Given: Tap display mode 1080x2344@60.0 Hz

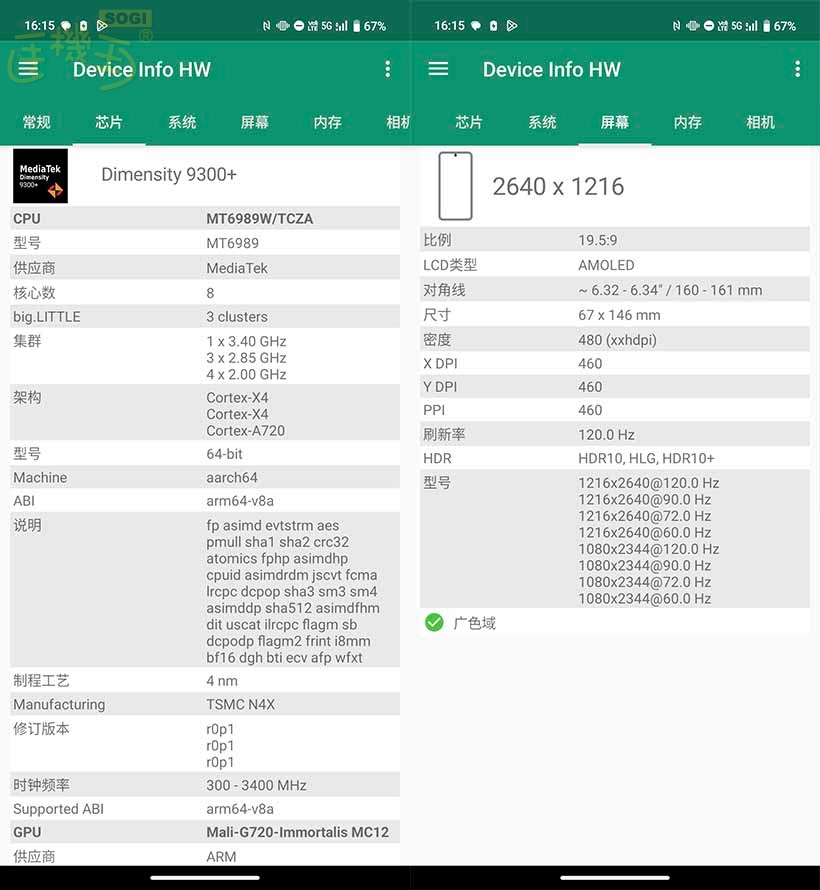Looking at the screenshot, I should click(x=645, y=598).
